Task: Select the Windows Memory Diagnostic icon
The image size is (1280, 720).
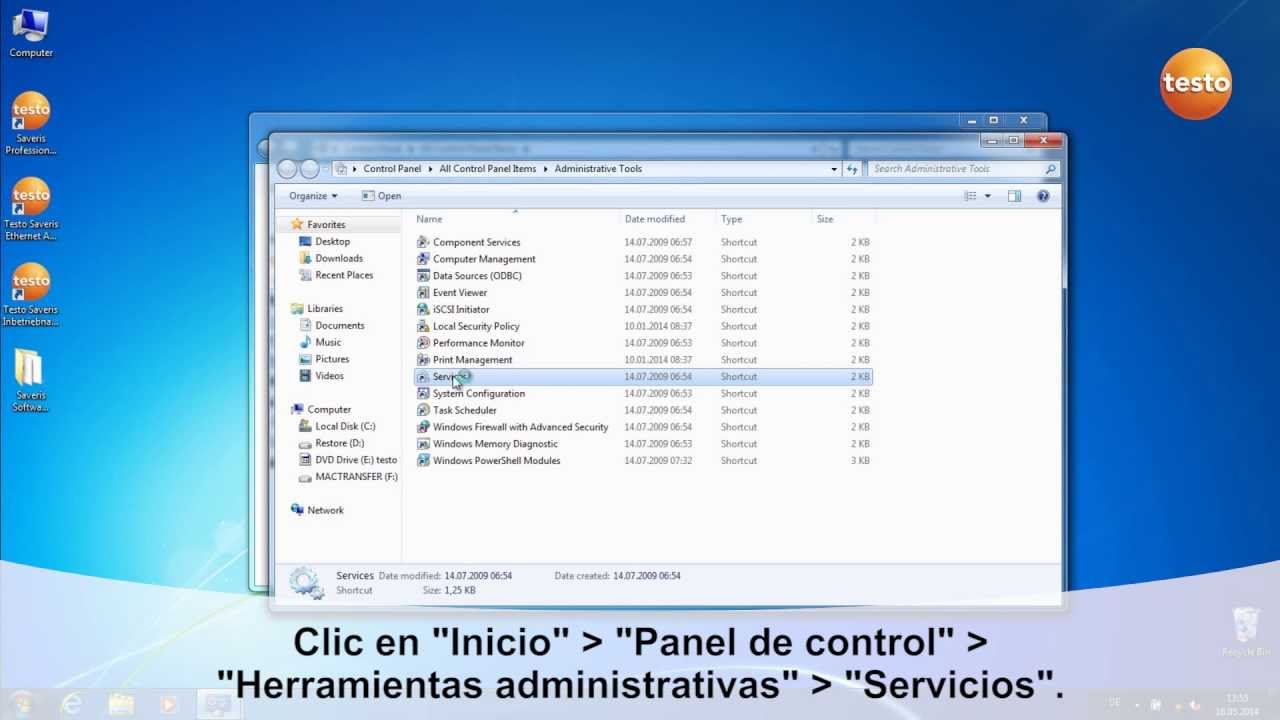Action: point(423,444)
